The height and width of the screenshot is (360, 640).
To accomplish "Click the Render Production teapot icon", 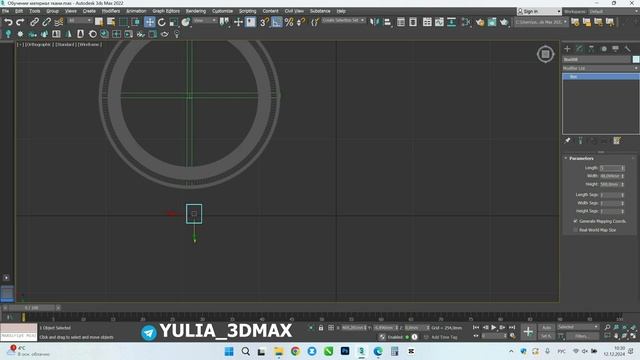I will click(x=504, y=22).
